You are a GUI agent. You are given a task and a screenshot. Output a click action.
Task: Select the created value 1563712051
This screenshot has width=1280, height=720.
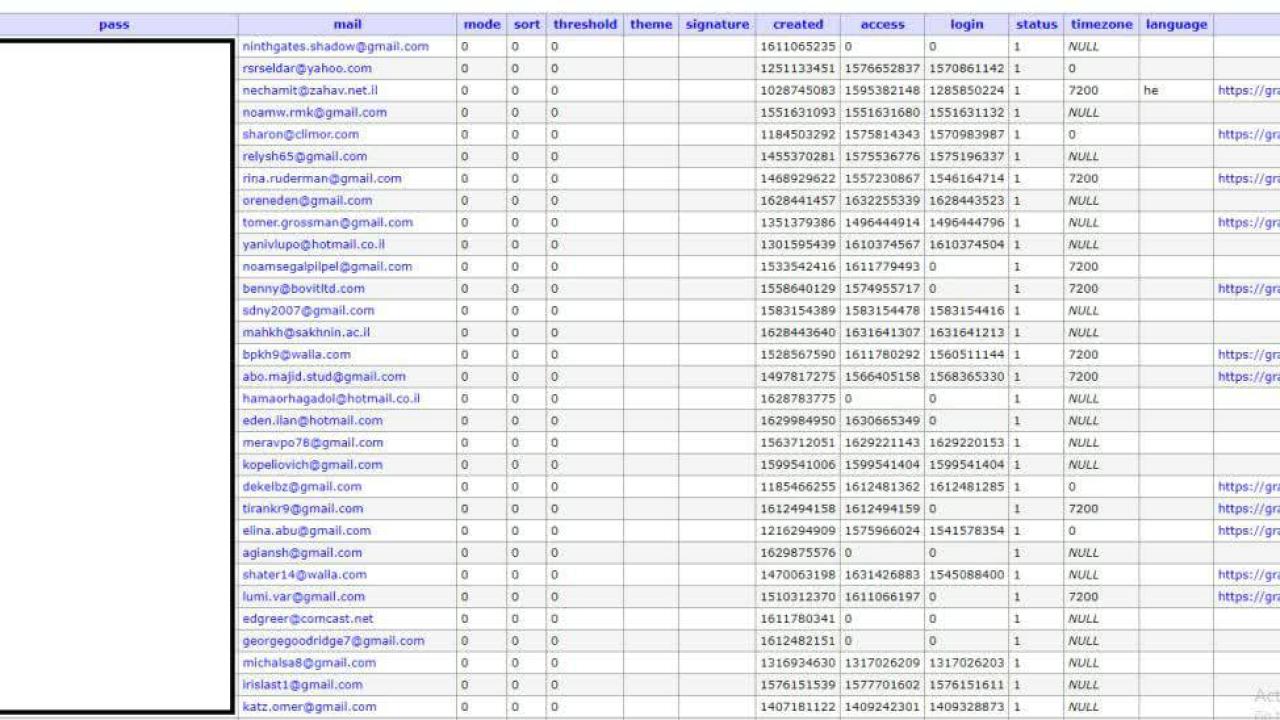pyautogui.click(x=798, y=442)
